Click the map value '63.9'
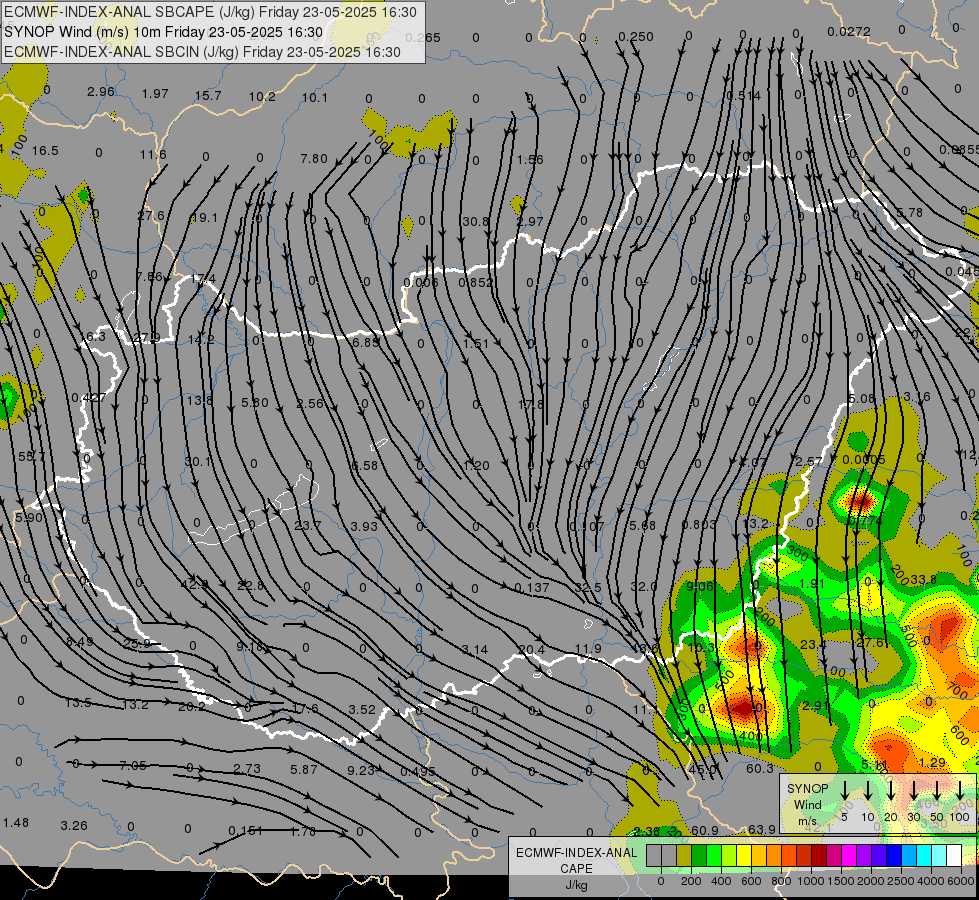 (762, 829)
